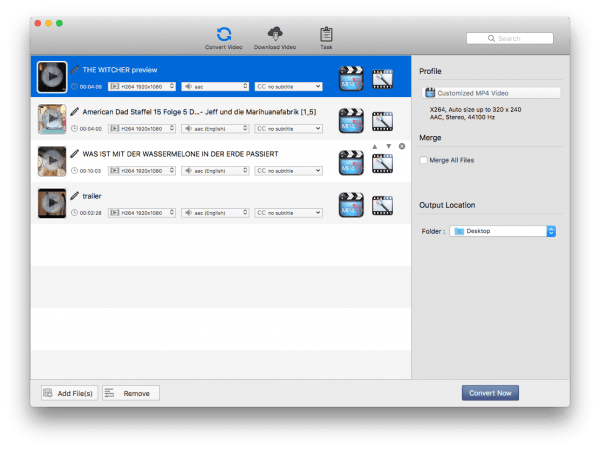Screen dimensions: 600x450
Task: Move the WASSERMELONE video up in list
Action: (374, 147)
